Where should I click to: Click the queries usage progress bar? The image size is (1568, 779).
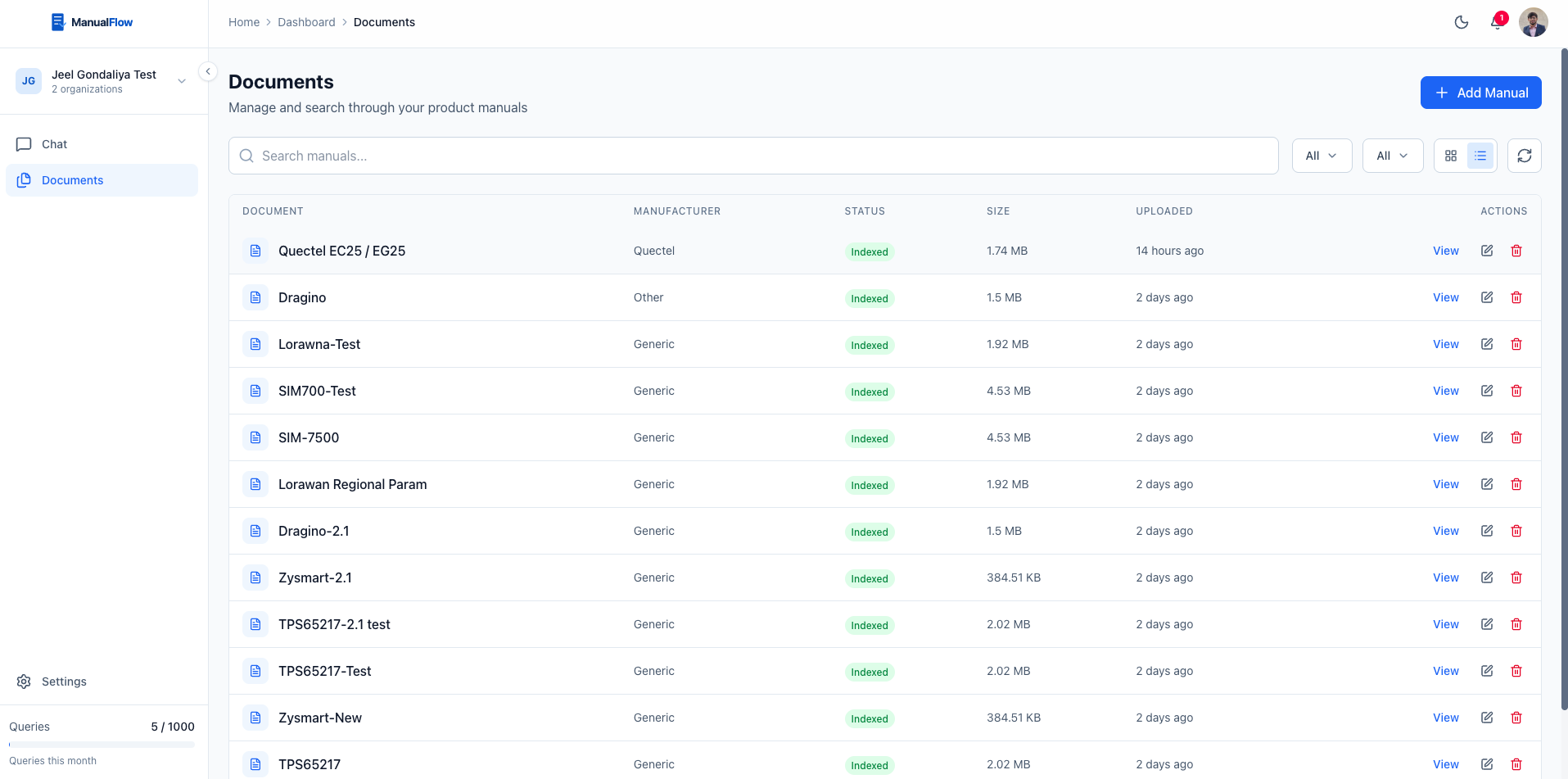tap(101, 744)
